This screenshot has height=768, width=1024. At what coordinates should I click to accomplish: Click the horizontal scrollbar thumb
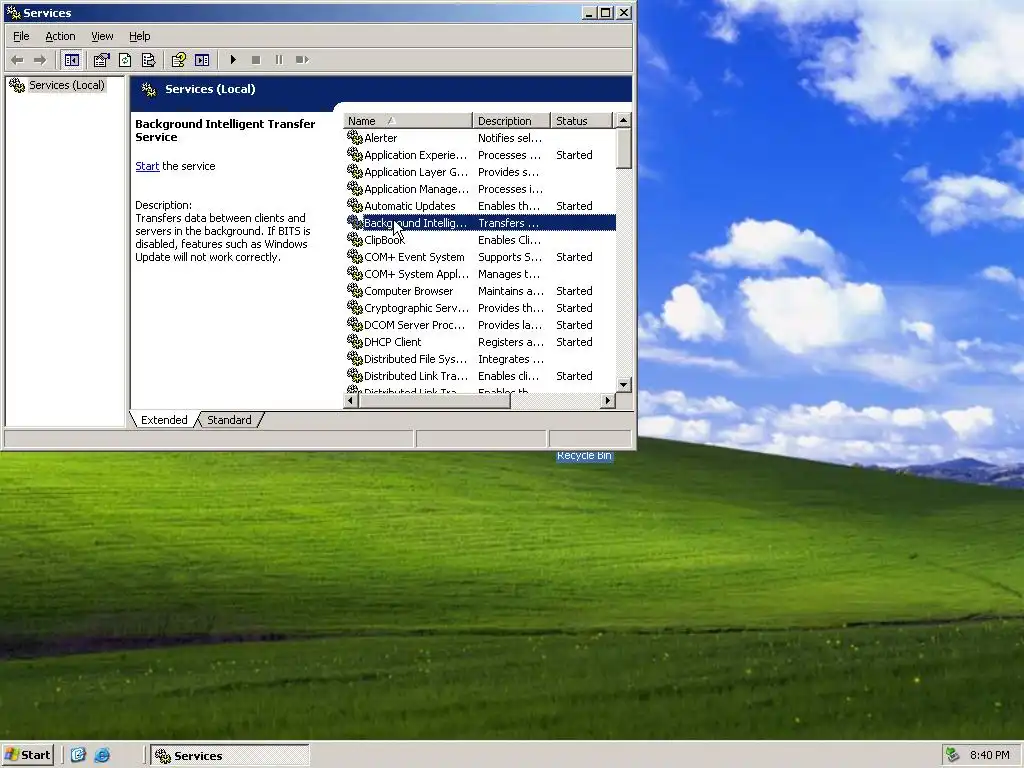(434, 400)
